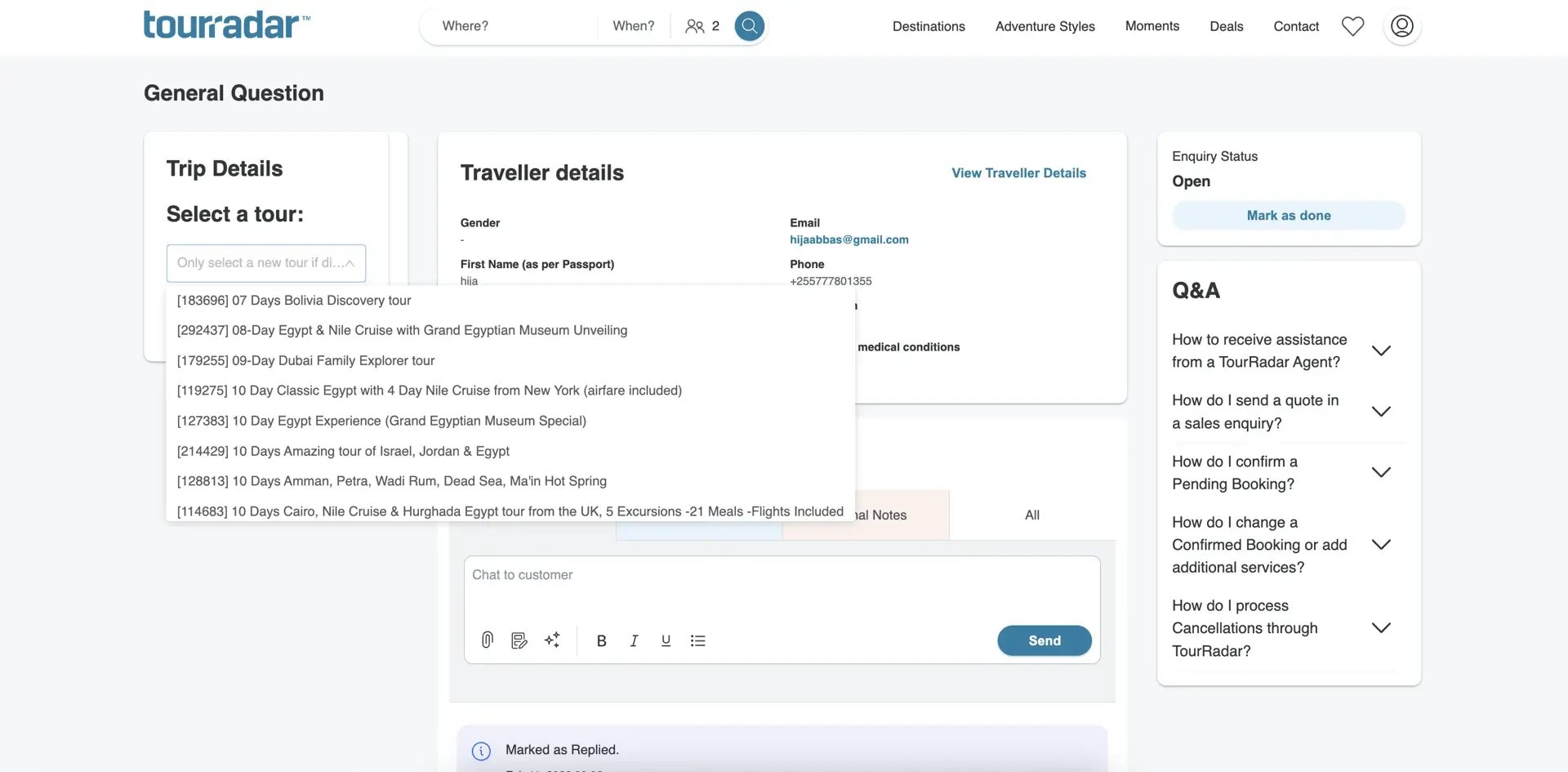1568x772 pixels.
Task: Insert a bulleted list
Action: [697, 641]
